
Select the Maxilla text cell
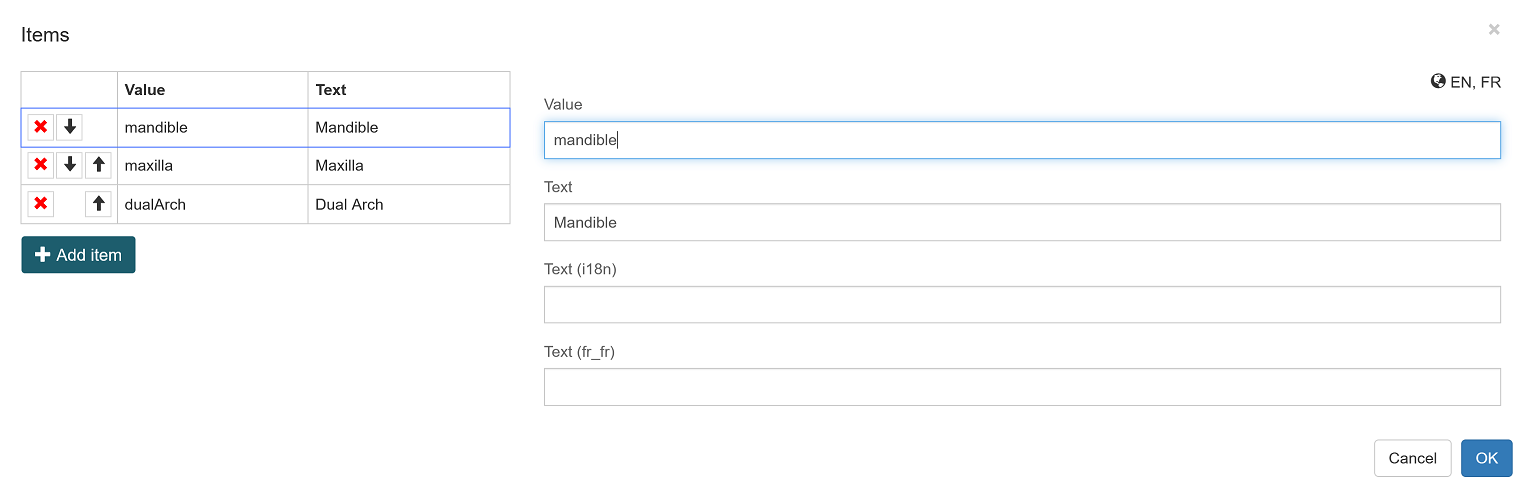(x=408, y=166)
